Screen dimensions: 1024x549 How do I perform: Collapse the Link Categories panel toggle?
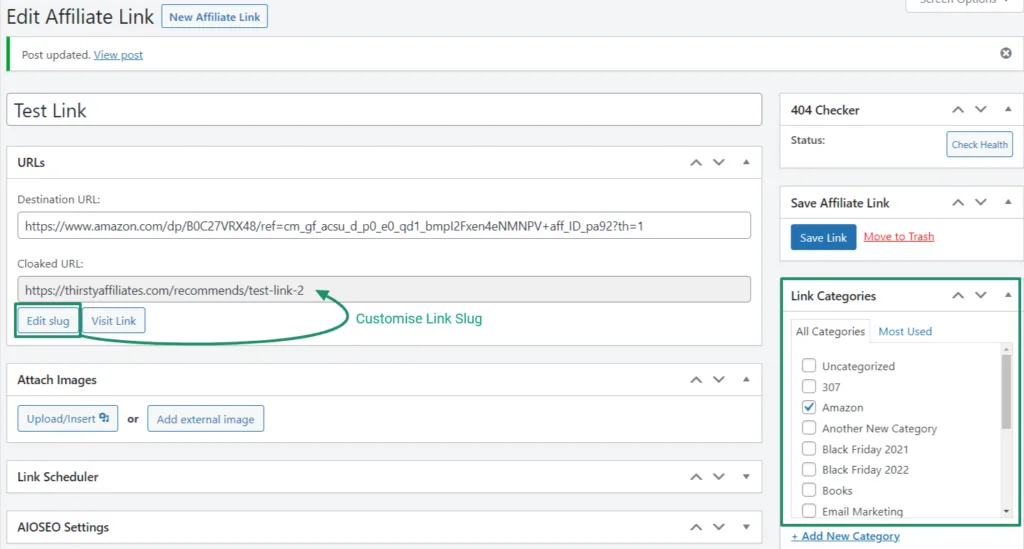click(x=1006, y=296)
